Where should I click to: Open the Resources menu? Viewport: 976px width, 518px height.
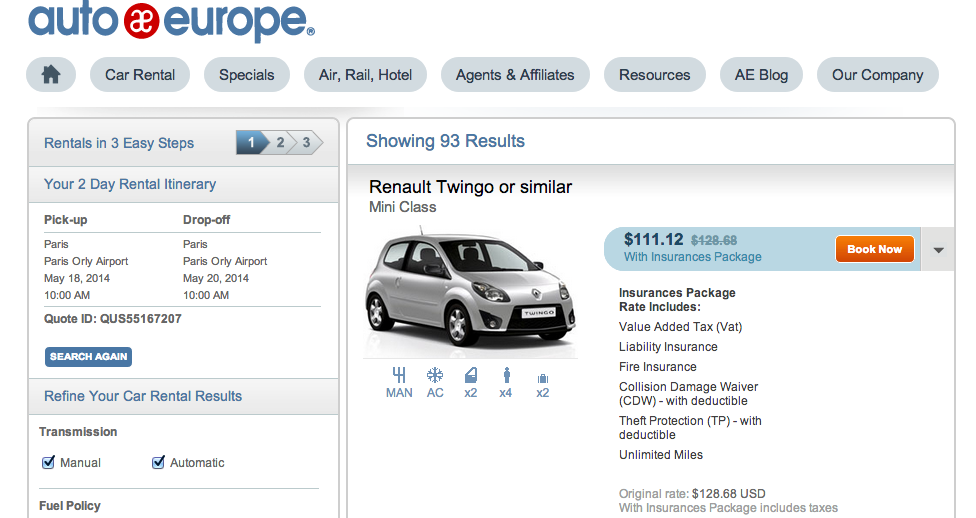pos(655,75)
